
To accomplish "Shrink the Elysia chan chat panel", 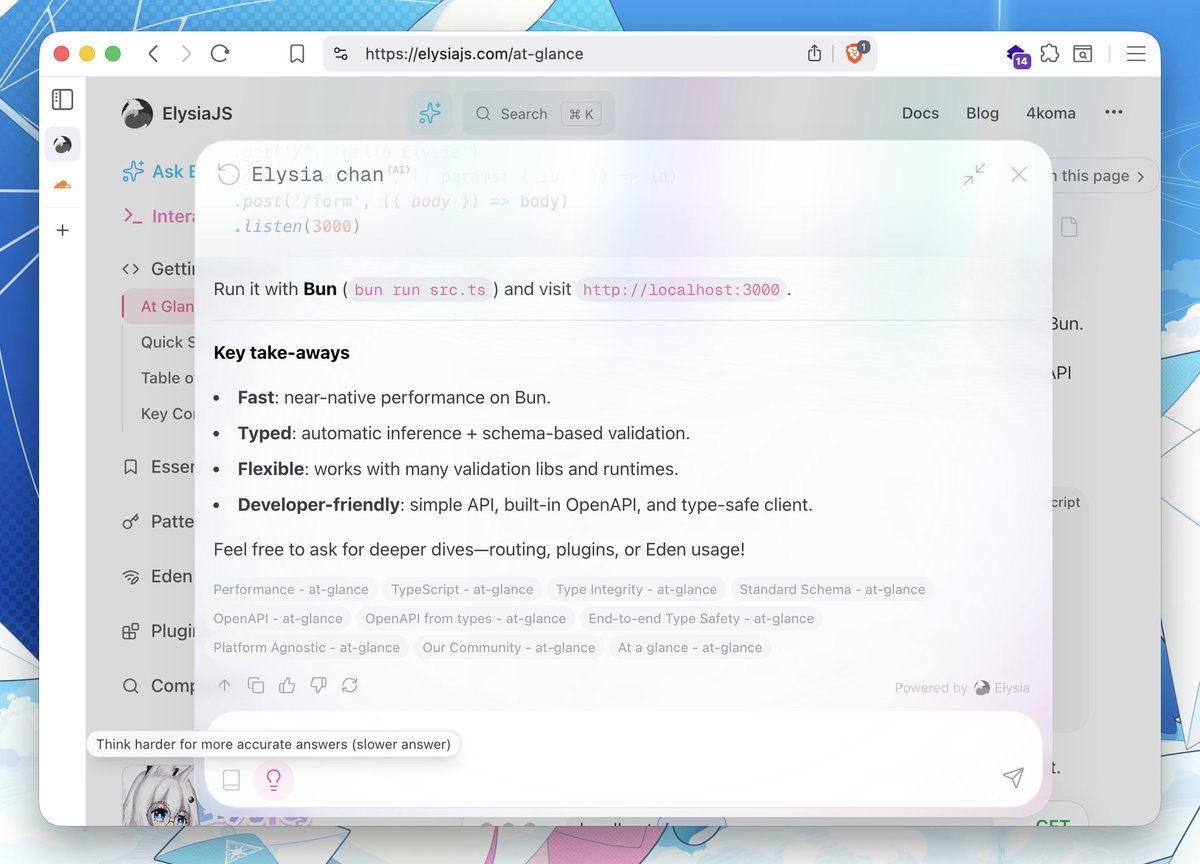I will click(x=974, y=174).
